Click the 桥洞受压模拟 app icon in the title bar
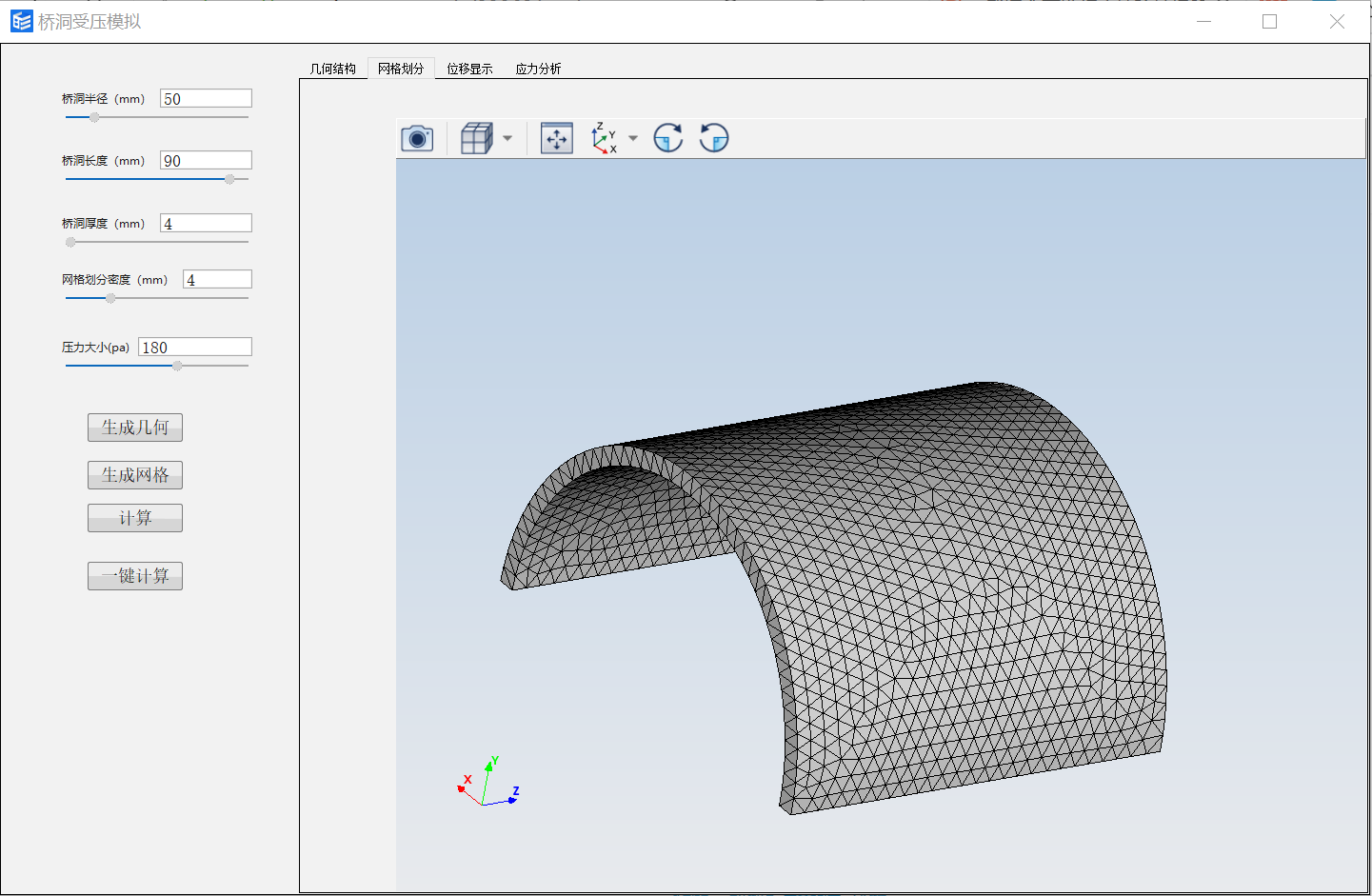 [22, 21]
